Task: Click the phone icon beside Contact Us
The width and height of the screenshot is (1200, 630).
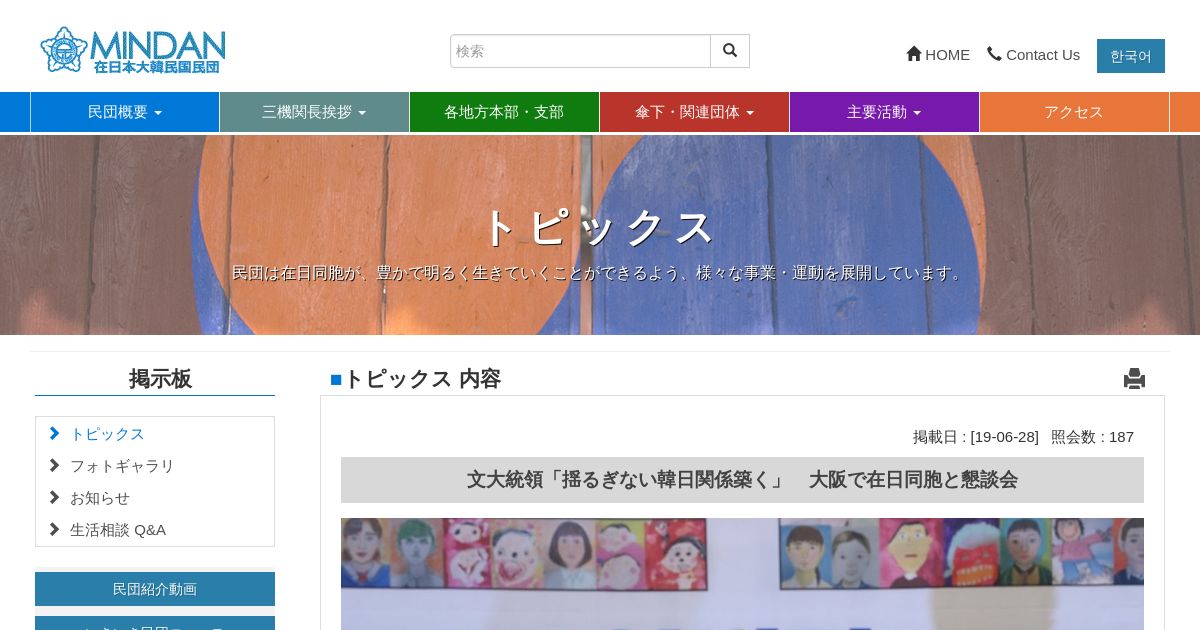Action: 994,54
